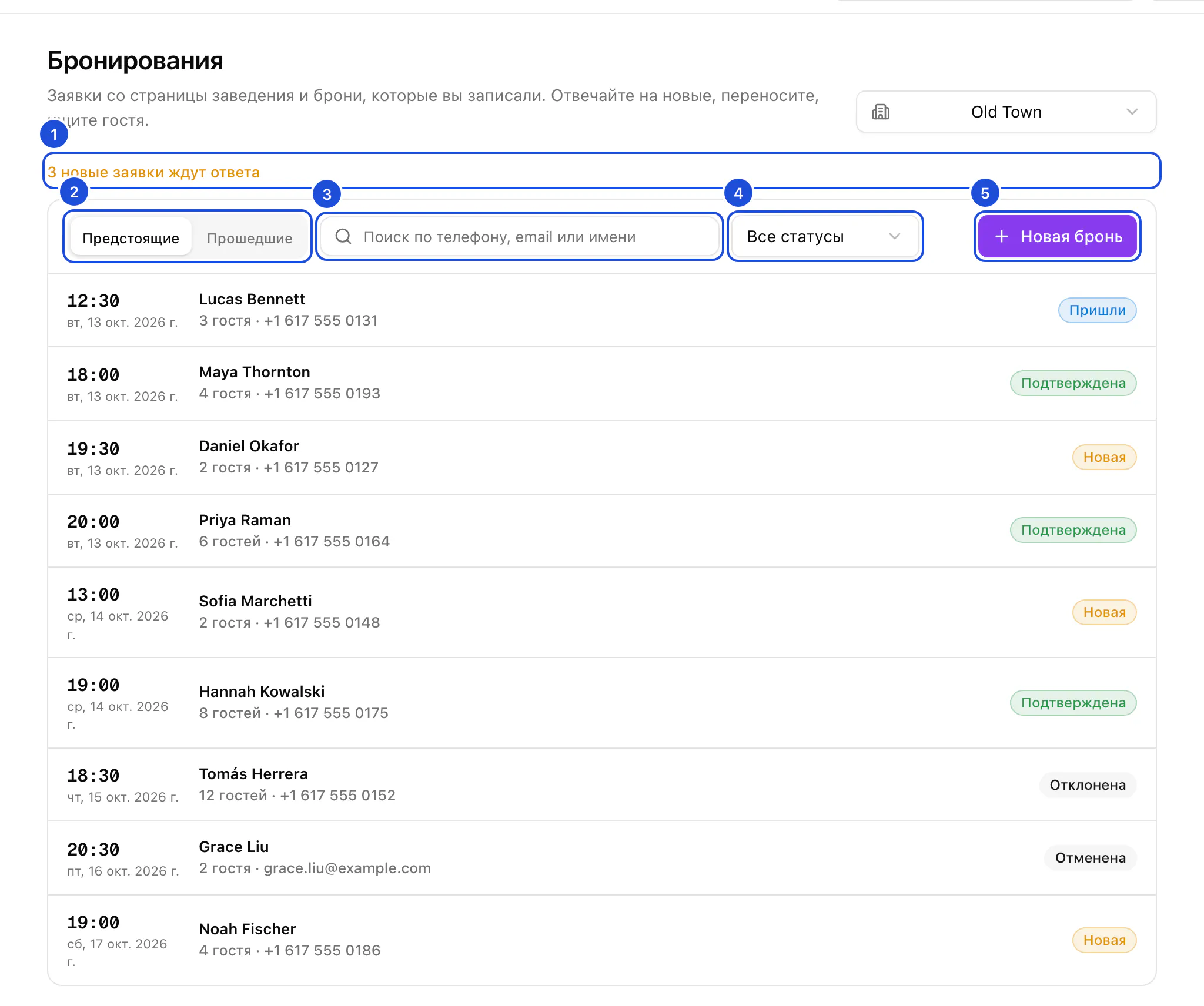Click the Отклонена status badge
Screen dimensions: 1204x1006
(1088, 785)
